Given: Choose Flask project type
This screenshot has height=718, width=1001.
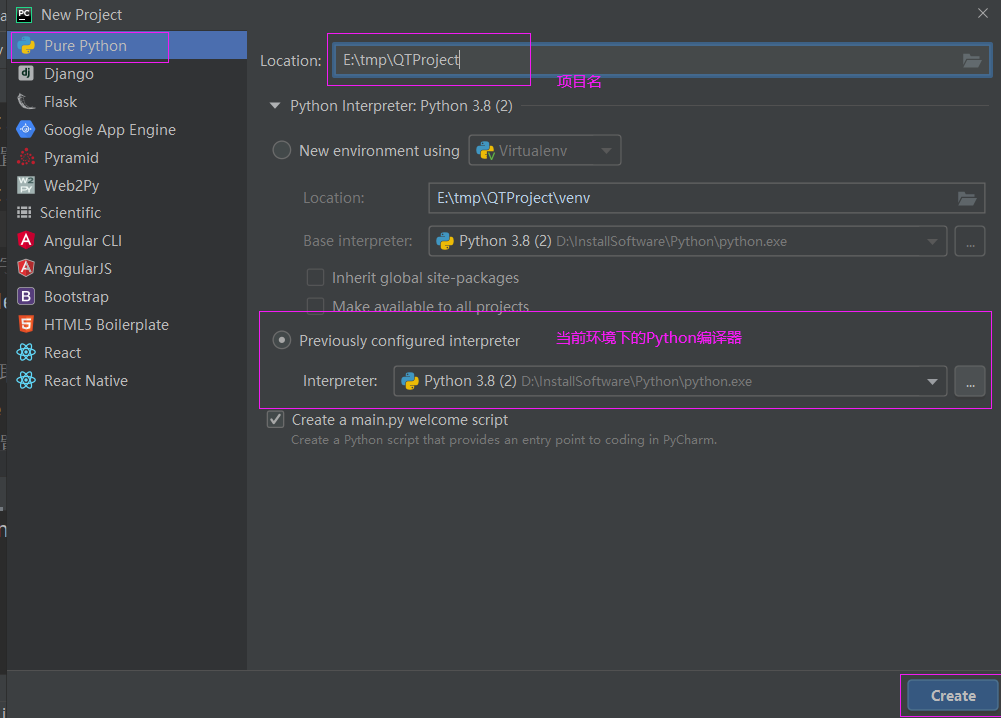Looking at the screenshot, I should click(x=127, y=102).
